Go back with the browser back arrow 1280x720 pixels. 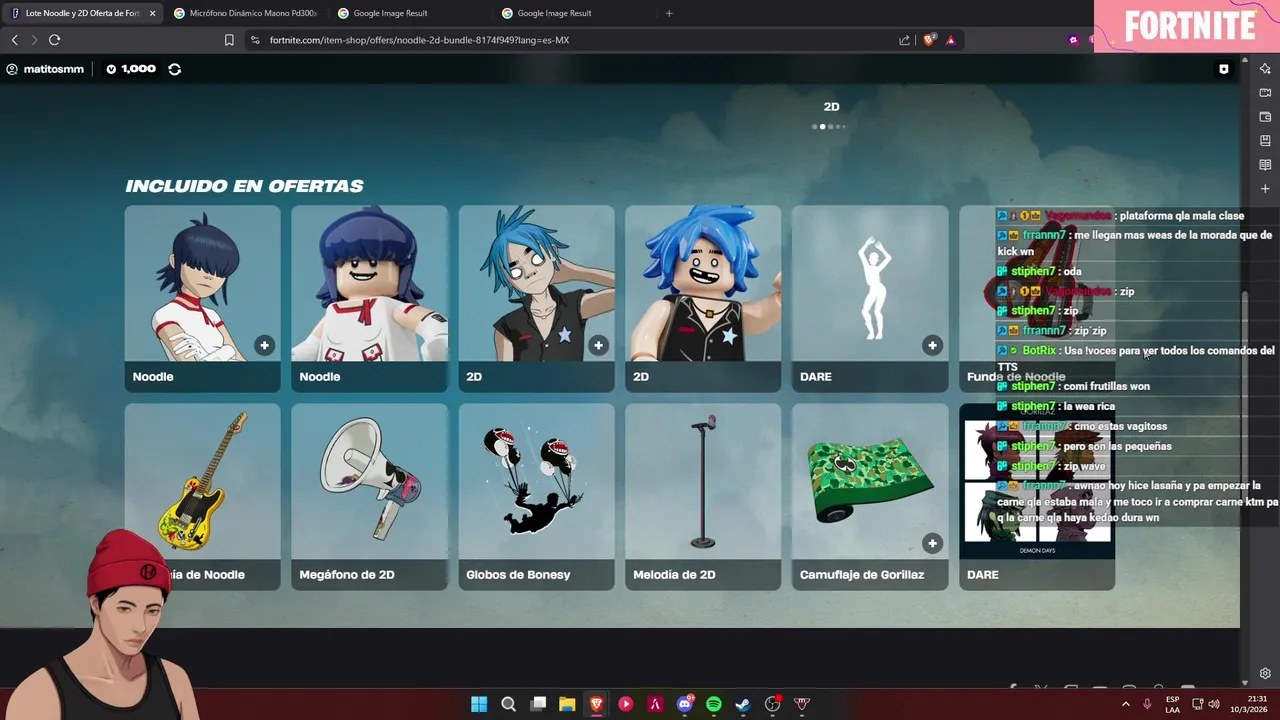click(x=14, y=40)
